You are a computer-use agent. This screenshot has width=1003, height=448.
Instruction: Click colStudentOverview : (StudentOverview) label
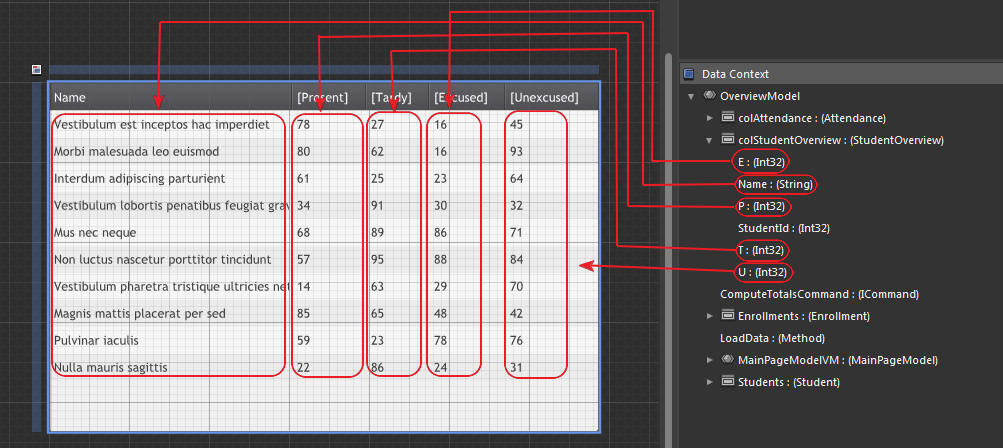(841, 140)
